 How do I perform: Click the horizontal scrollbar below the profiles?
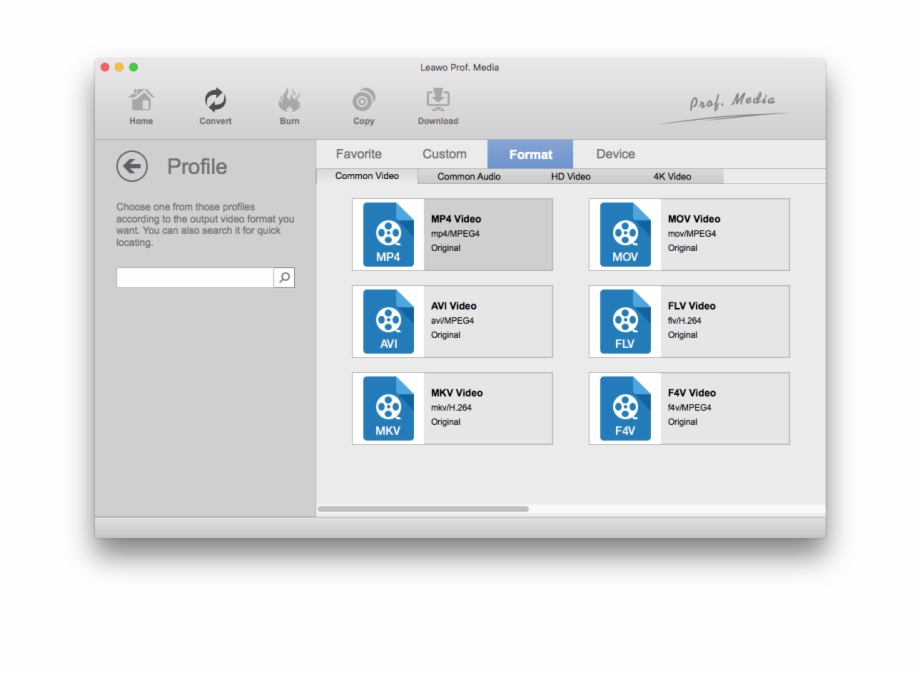[x=425, y=508]
